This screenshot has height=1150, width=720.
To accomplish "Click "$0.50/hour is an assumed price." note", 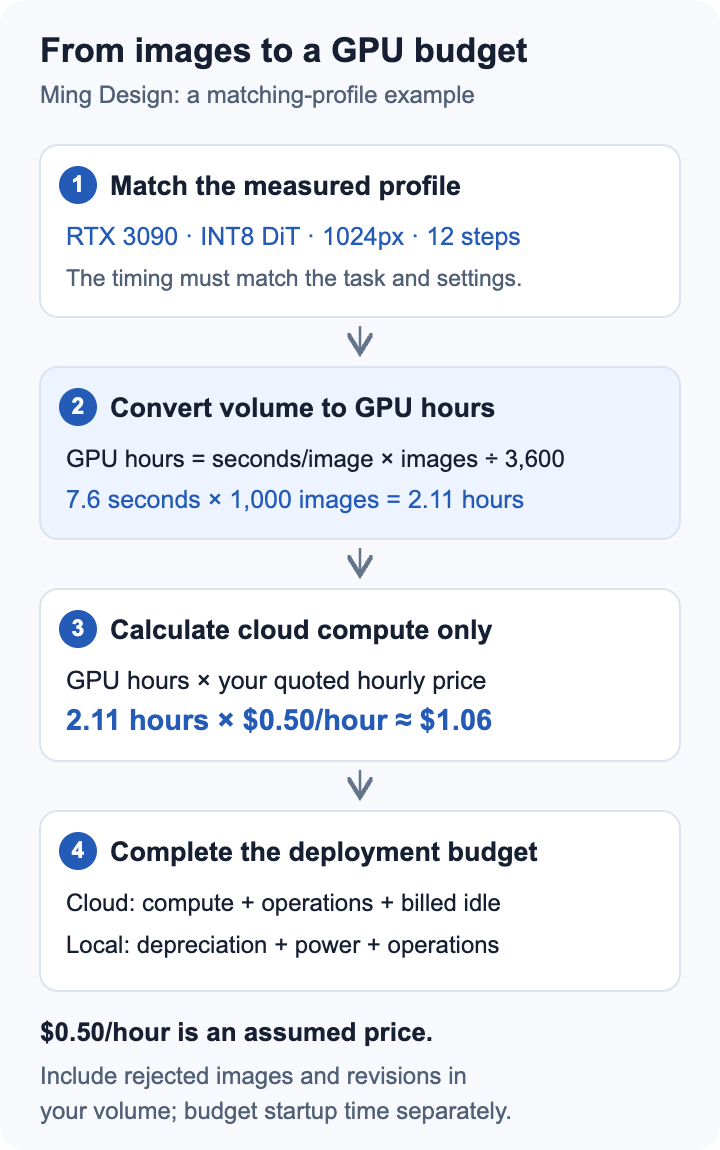I will [x=236, y=1033].
